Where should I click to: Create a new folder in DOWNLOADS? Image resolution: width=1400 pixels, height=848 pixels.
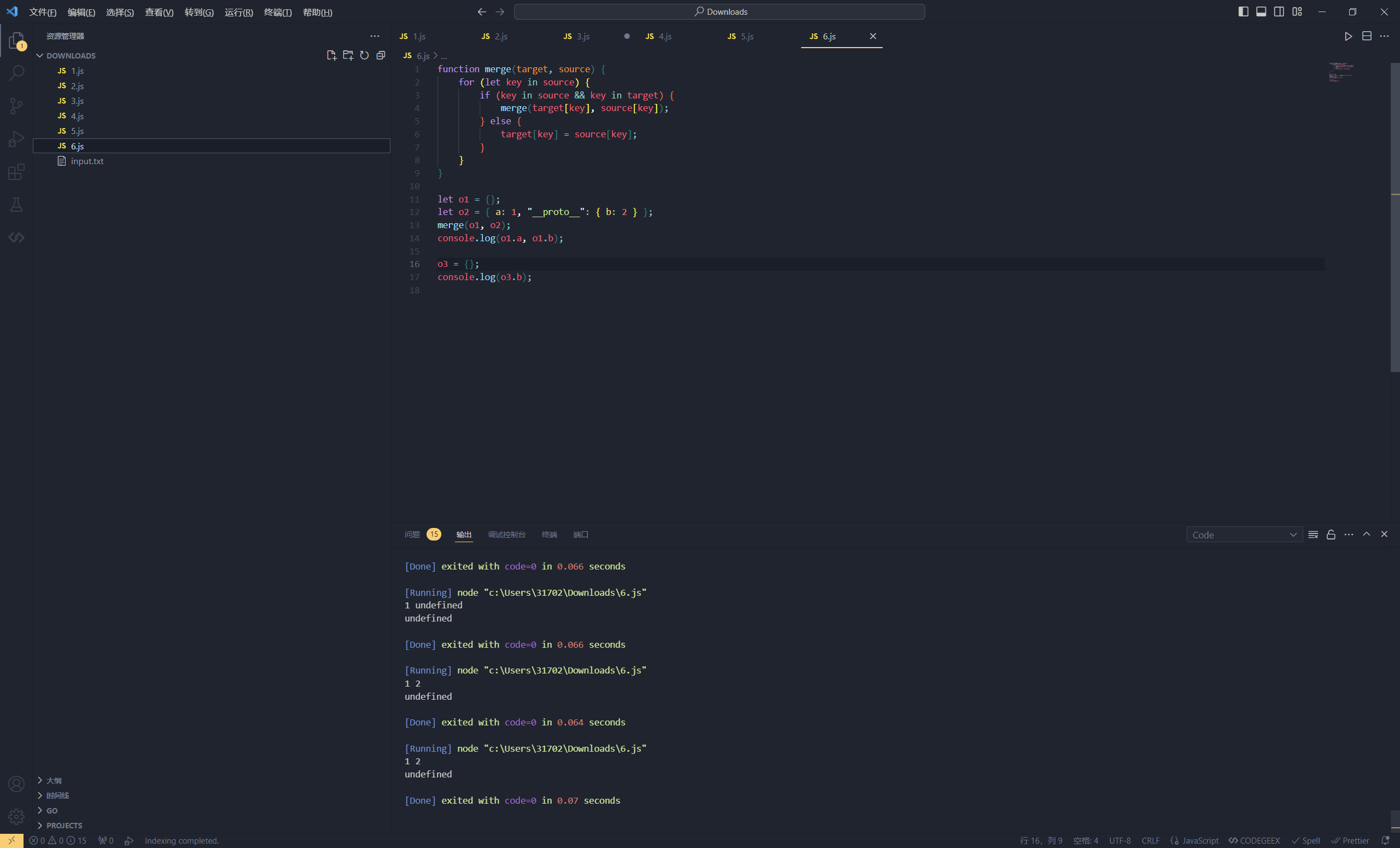point(348,55)
